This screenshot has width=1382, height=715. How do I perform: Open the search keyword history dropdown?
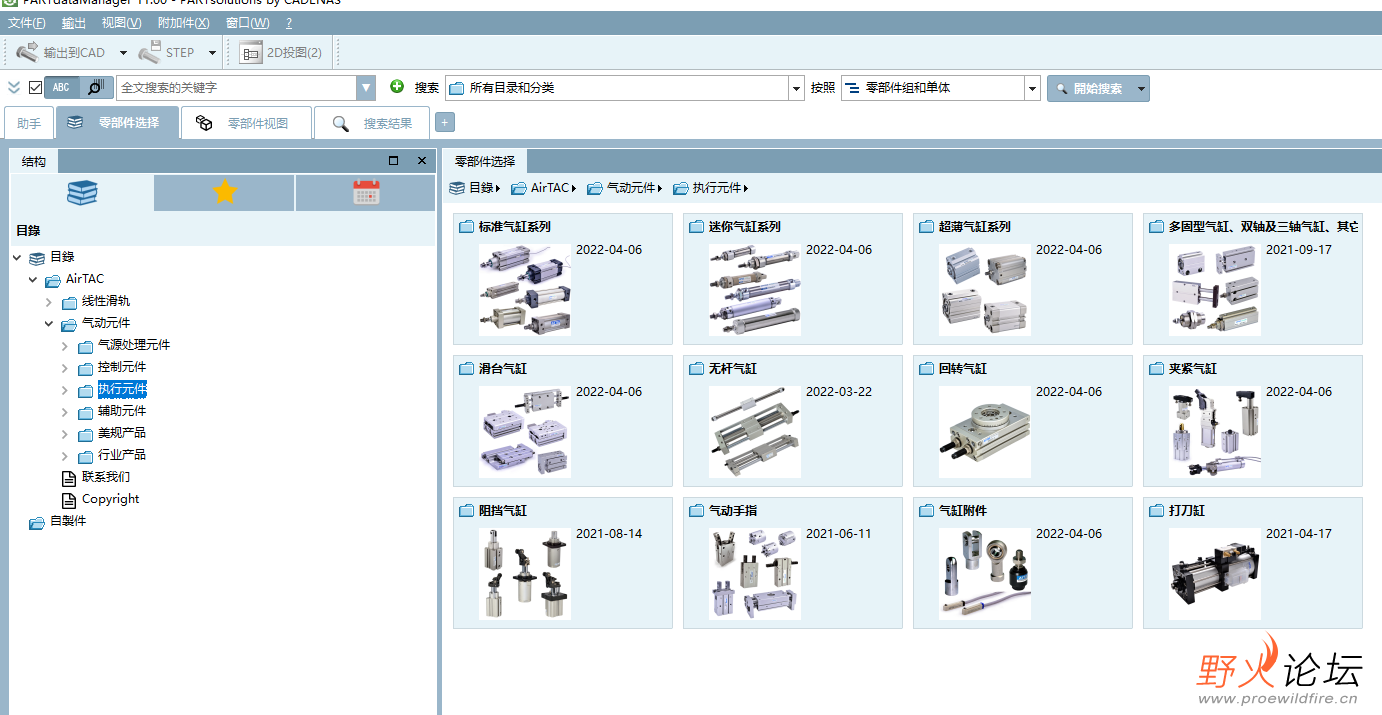[366, 88]
